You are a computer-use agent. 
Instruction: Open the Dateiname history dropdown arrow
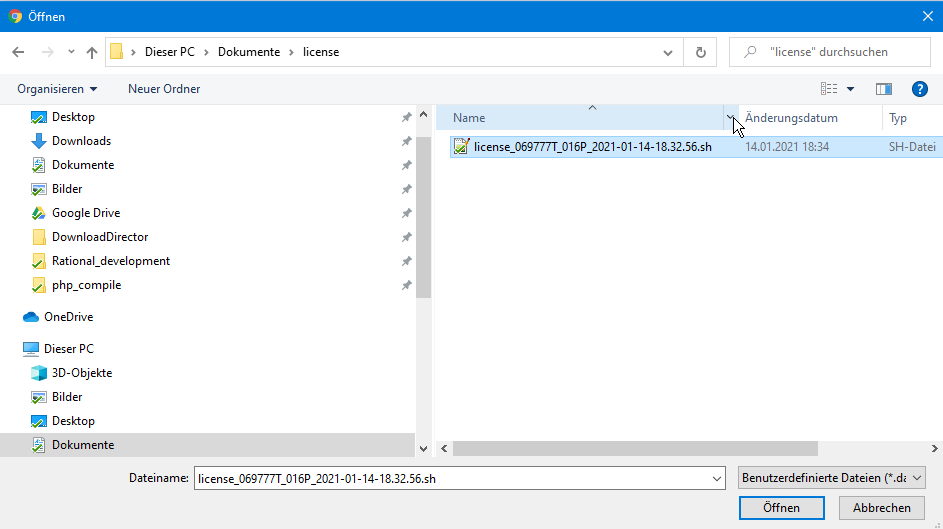tap(716, 479)
